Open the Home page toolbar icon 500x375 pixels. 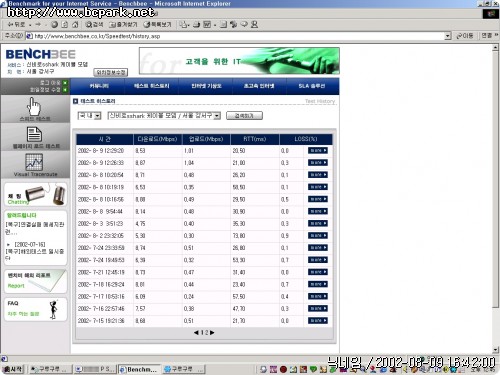click(75, 25)
